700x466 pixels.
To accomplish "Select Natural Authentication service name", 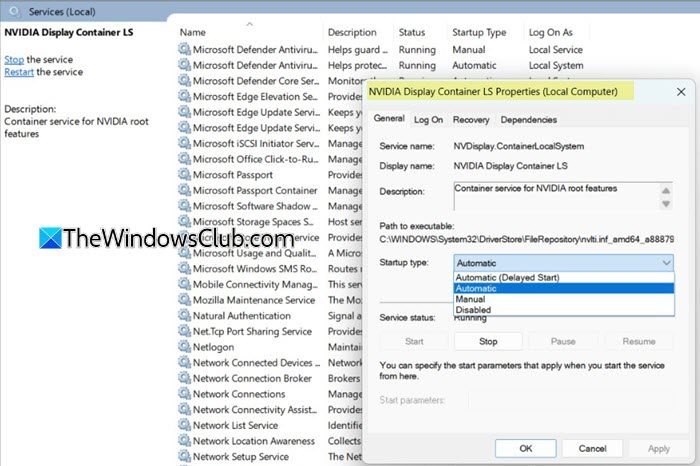I will click(x=242, y=316).
